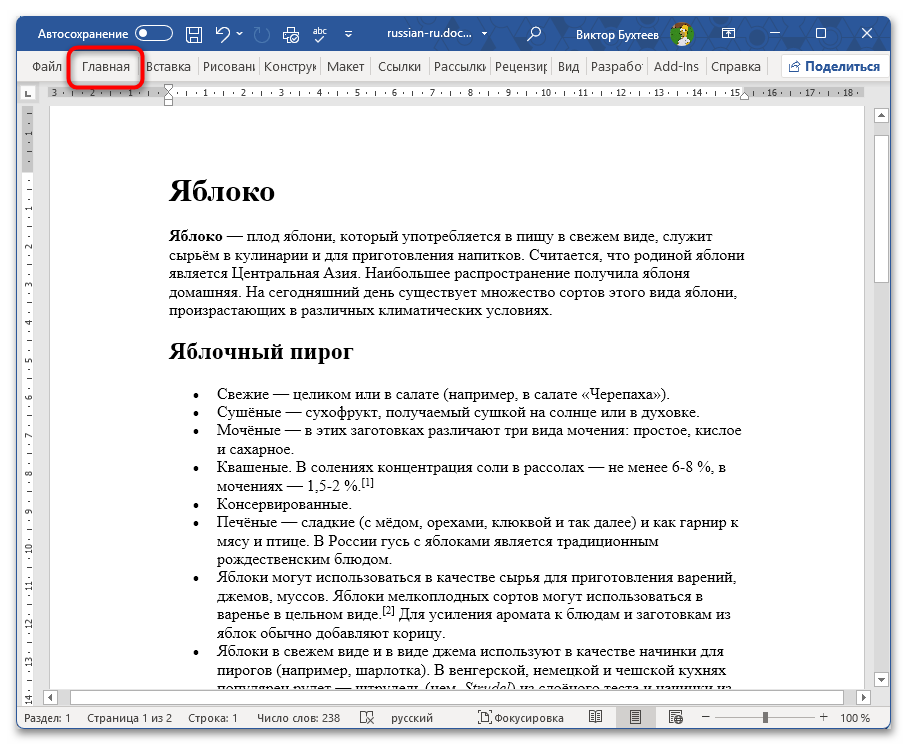
Task: Click footnote reference [1]
Action: [x=367, y=482]
